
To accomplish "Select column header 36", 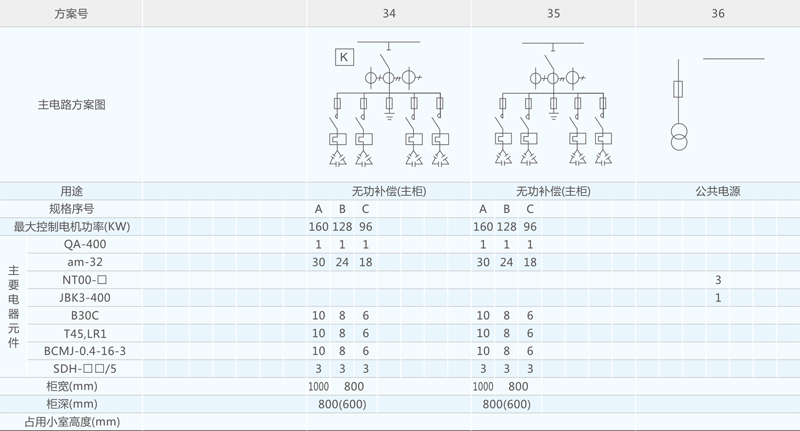I will [718, 14].
